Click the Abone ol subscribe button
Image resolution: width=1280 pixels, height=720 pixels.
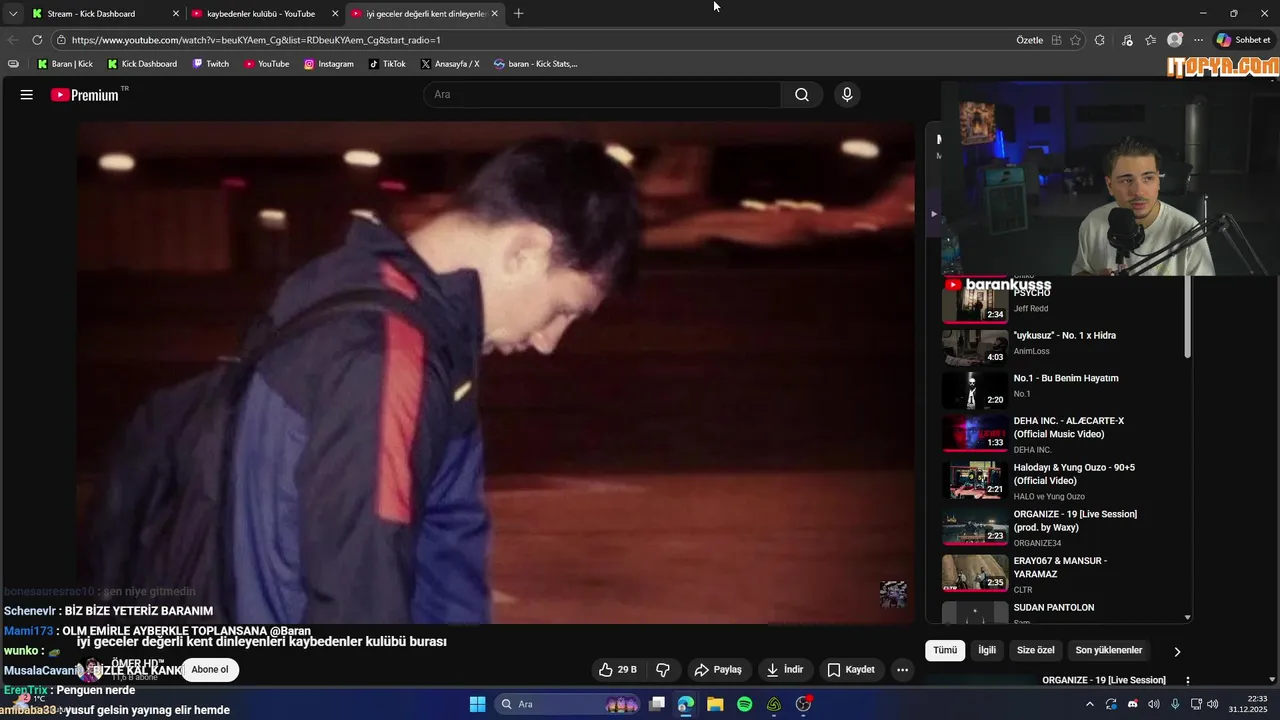(x=210, y=670)
